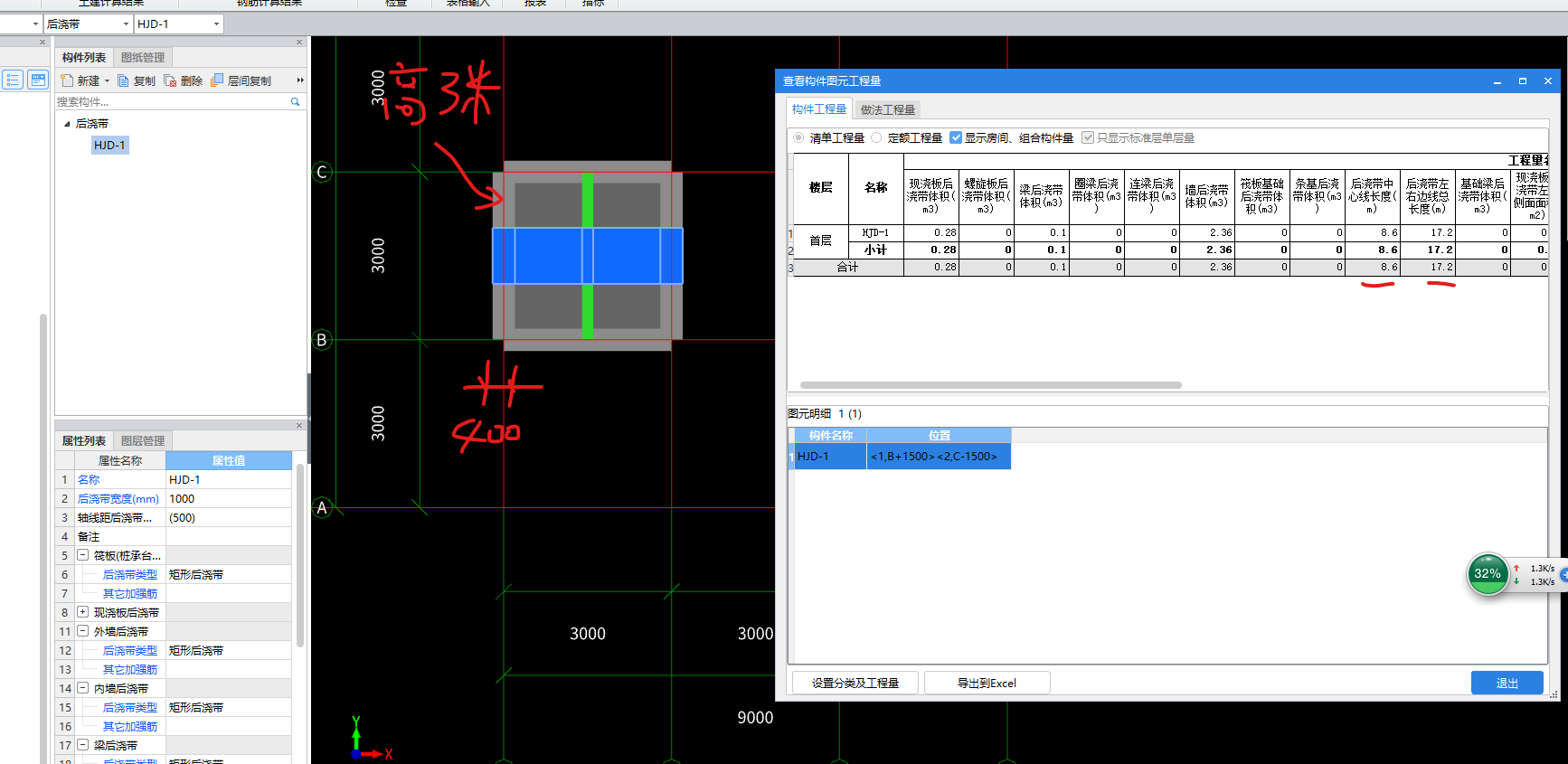Screen dimensions: 1568x764
Task: Click 后浇带类型 link in row 6
Action: [x=130, y=574]
